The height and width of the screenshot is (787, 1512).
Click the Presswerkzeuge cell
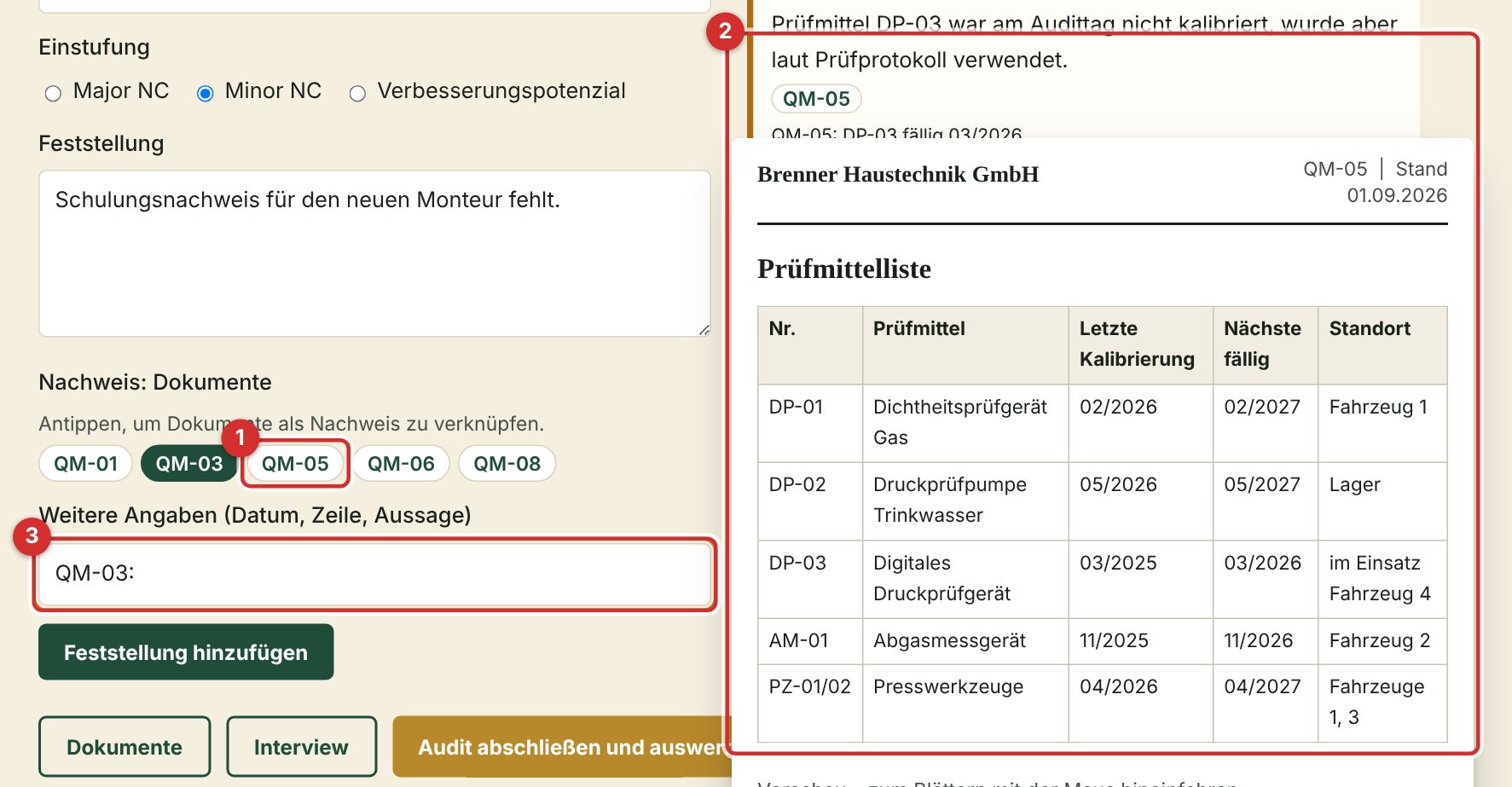[x=965, y=703]
